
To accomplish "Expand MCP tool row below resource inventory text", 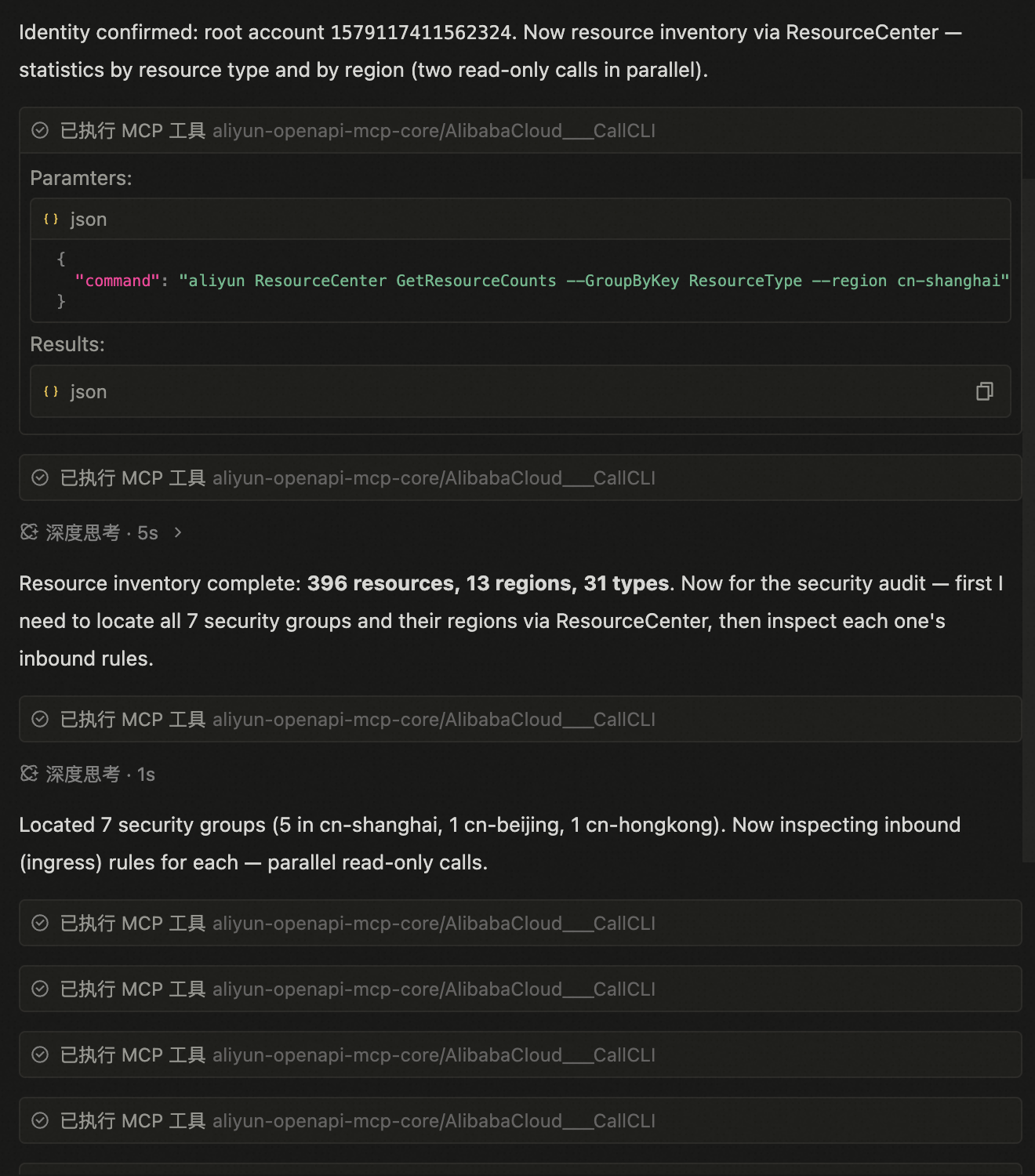I will (520, 719).
